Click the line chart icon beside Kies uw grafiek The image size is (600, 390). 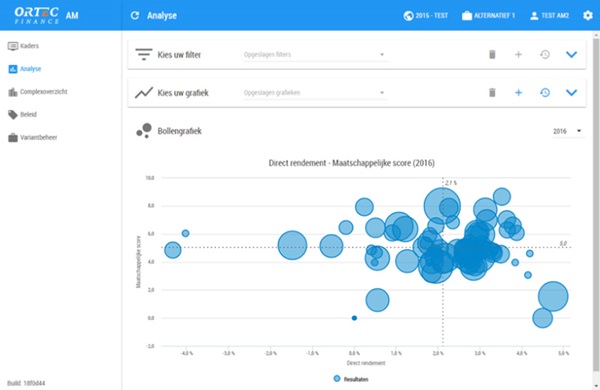144,93
